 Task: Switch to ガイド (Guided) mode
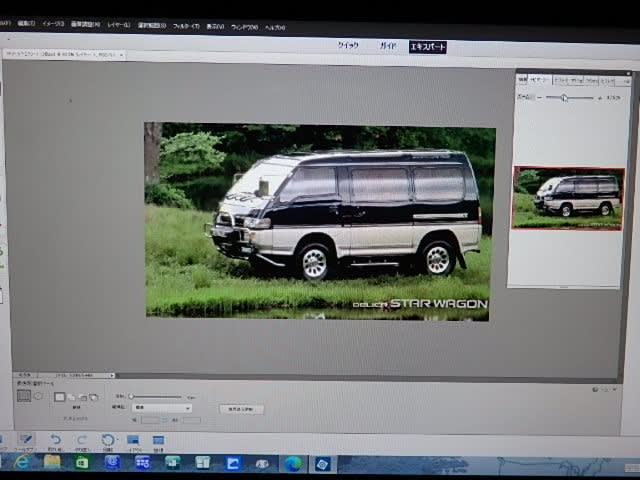(x=388, y=46)
